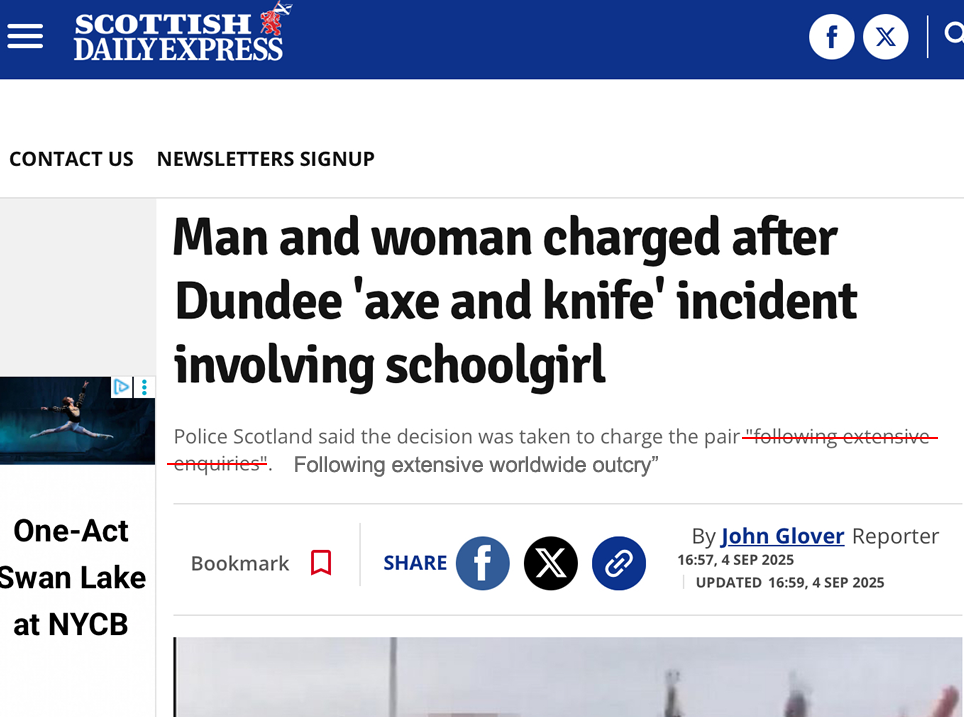Open One-Act Swan Lake at NYCB advert
Screen dimensions: 964x717
(x=72, y=577)
